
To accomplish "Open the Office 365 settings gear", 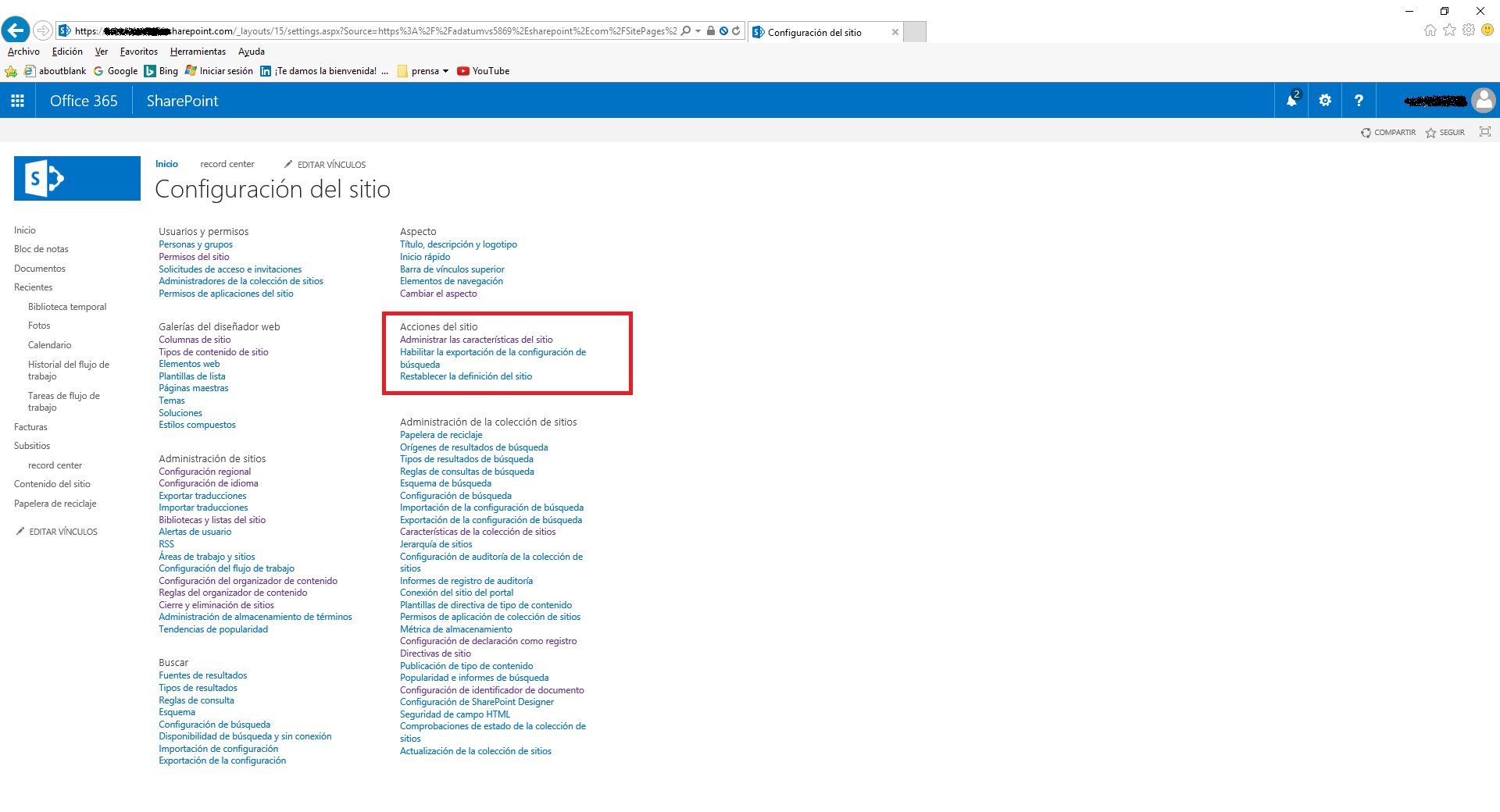I will pyautogui.click(x=1325, y=100).
